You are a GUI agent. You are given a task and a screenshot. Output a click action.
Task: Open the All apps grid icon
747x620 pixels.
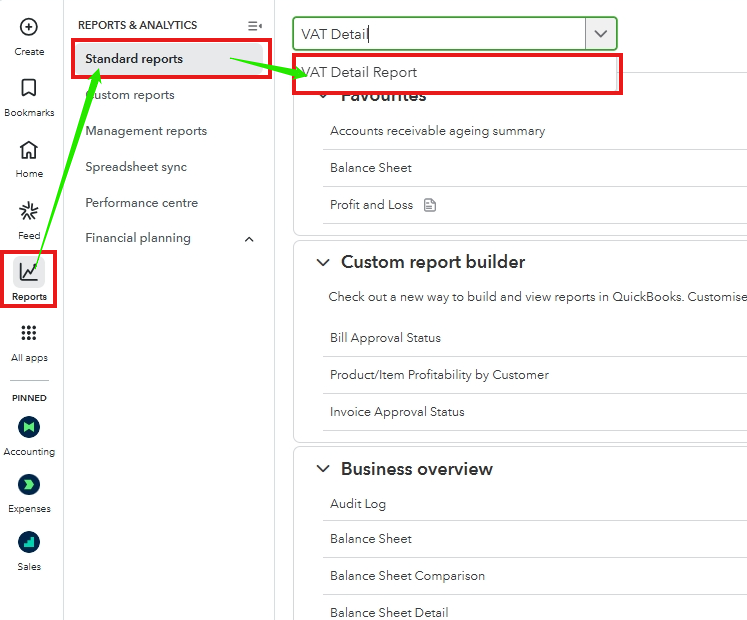pyautogui.click(x=29, y=334)
